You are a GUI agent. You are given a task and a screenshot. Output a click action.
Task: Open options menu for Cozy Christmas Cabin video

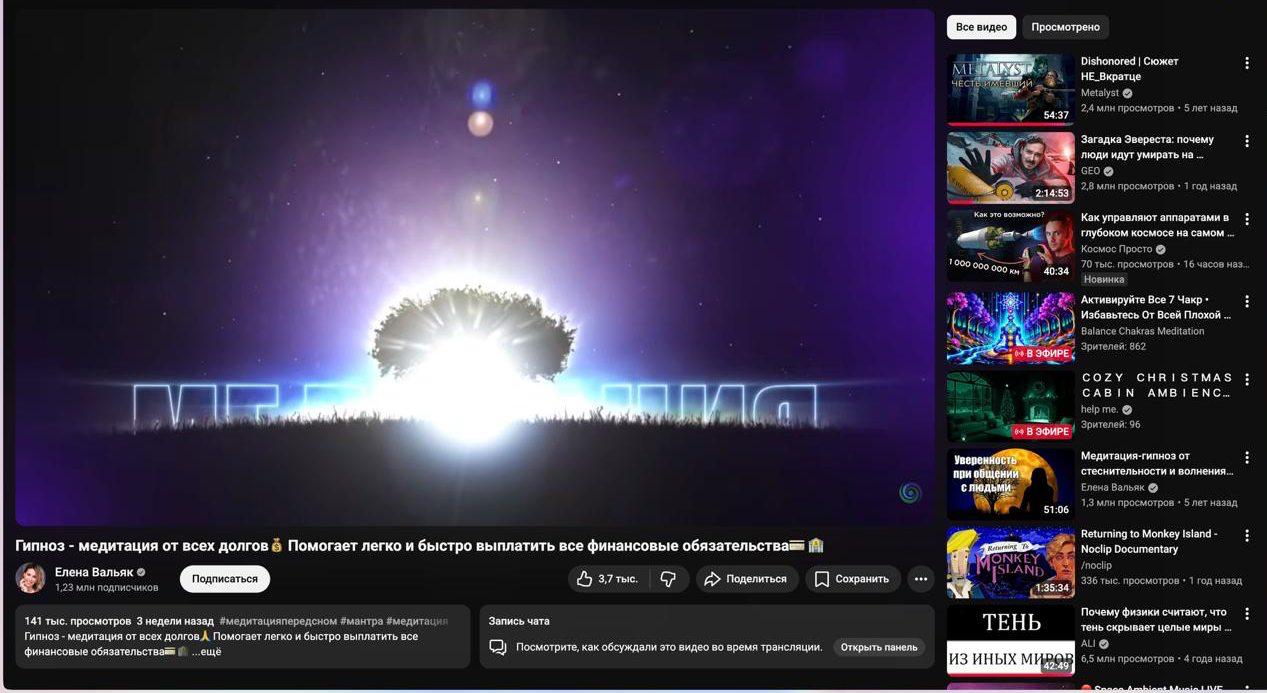(x=1247, y=379)
